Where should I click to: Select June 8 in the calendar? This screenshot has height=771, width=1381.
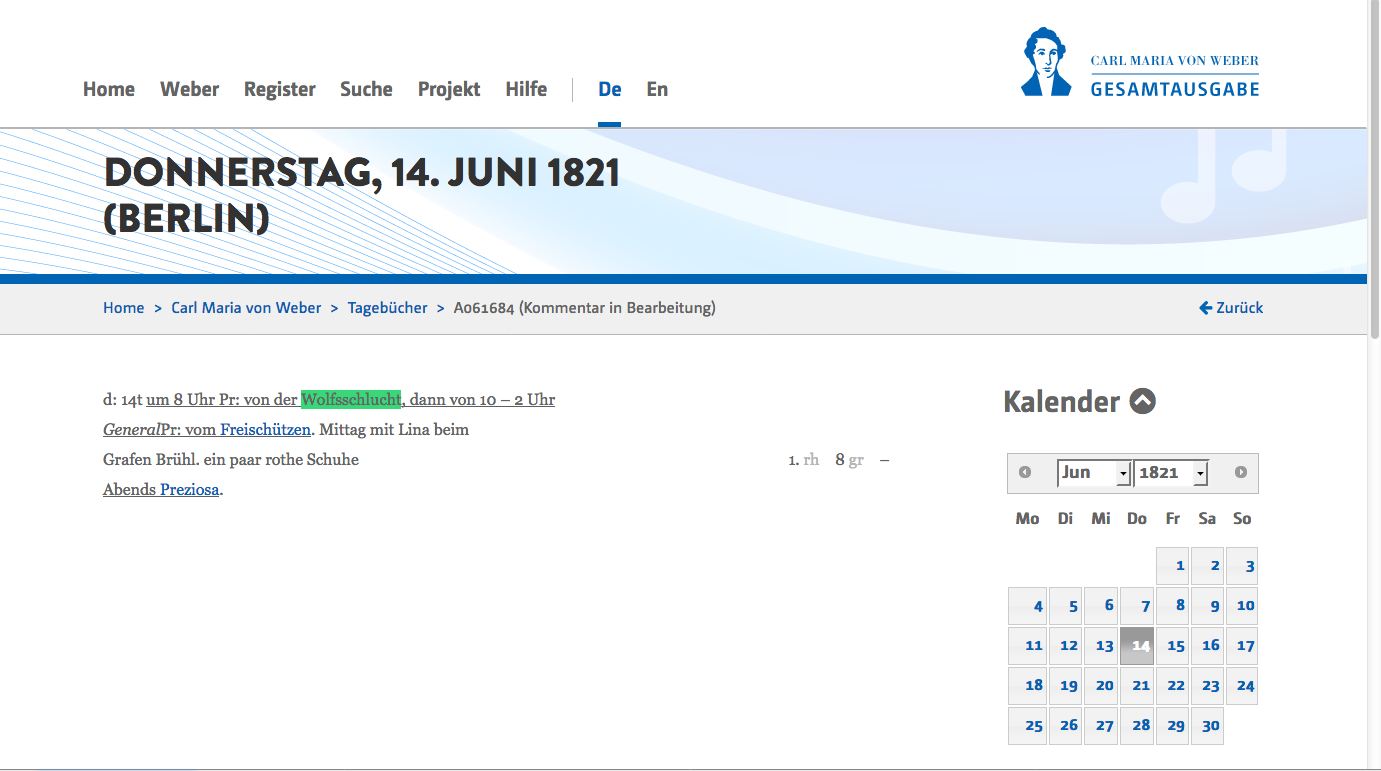click(x=1173, y=606)
